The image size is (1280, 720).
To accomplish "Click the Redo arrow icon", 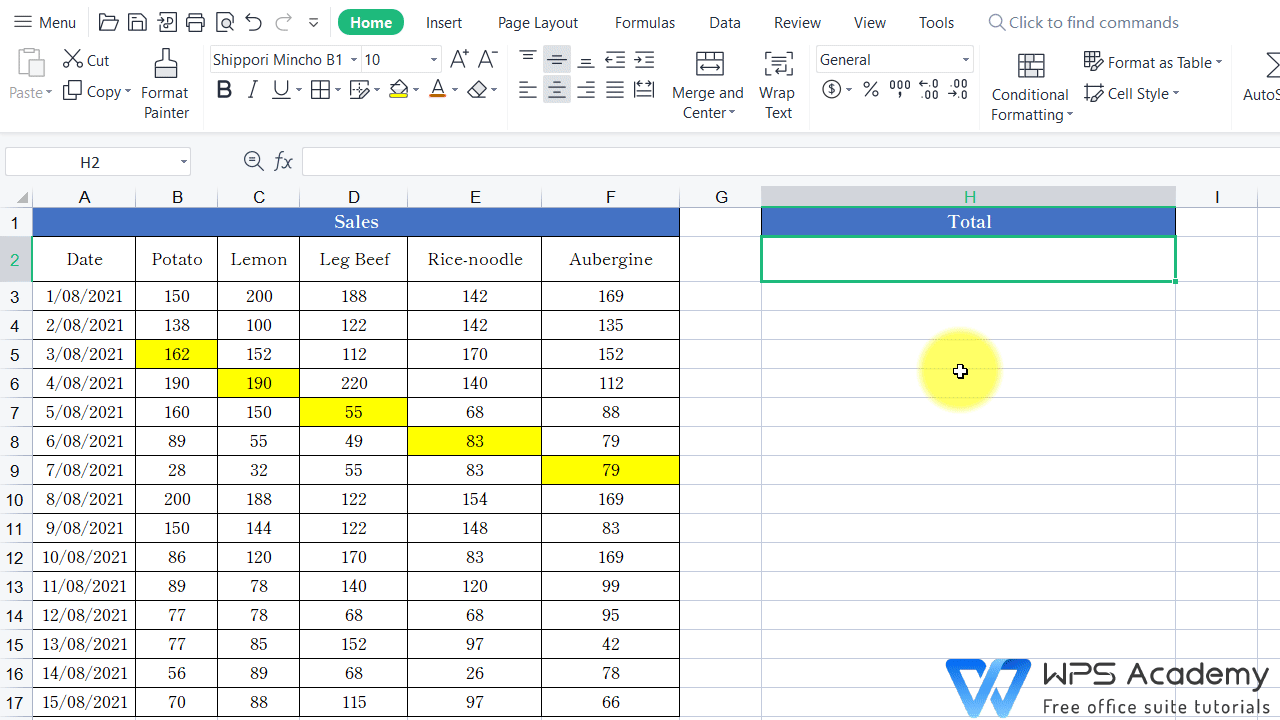I will click(x=284, y=22).
